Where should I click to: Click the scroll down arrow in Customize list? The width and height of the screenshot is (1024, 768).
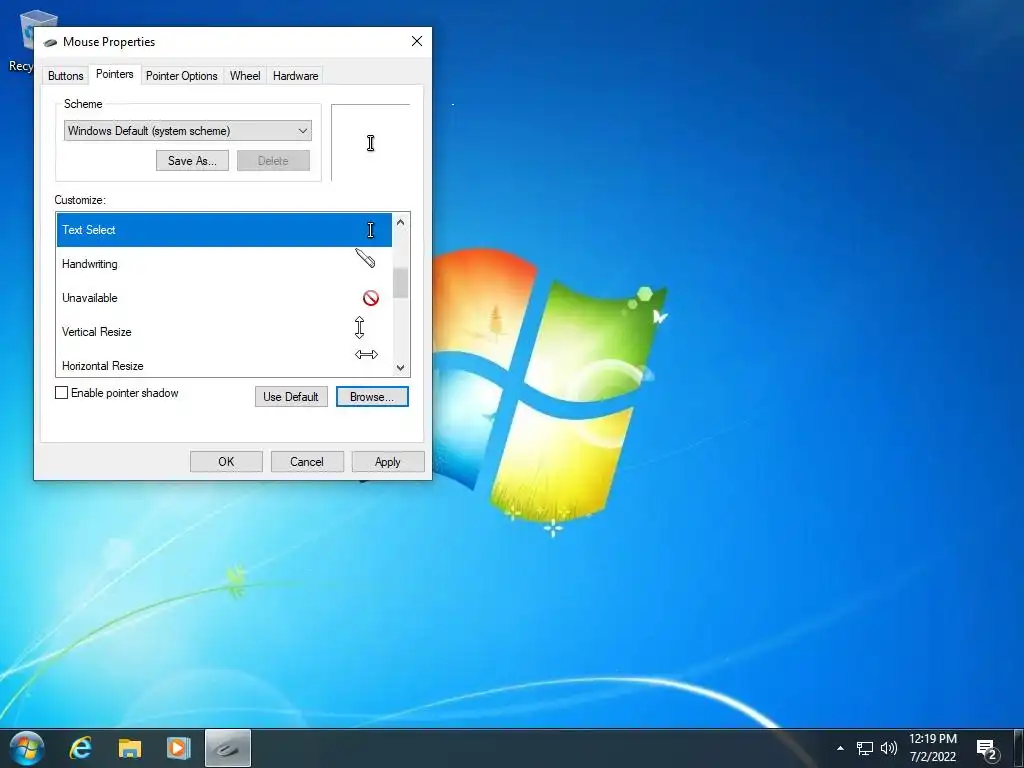pyautogui.click(x=401, y=368)
